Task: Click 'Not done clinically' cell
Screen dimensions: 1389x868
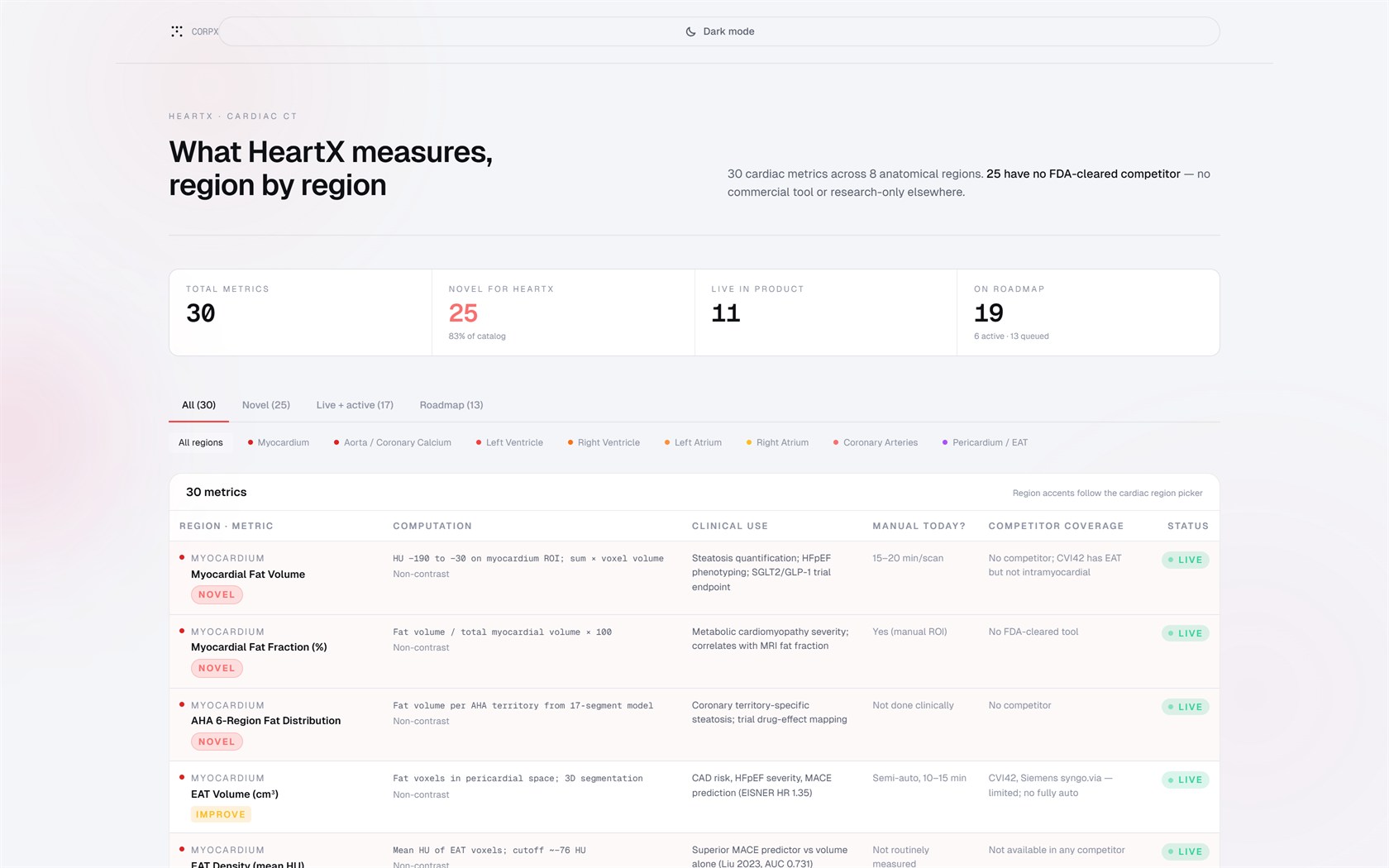Action: [913, 705]
